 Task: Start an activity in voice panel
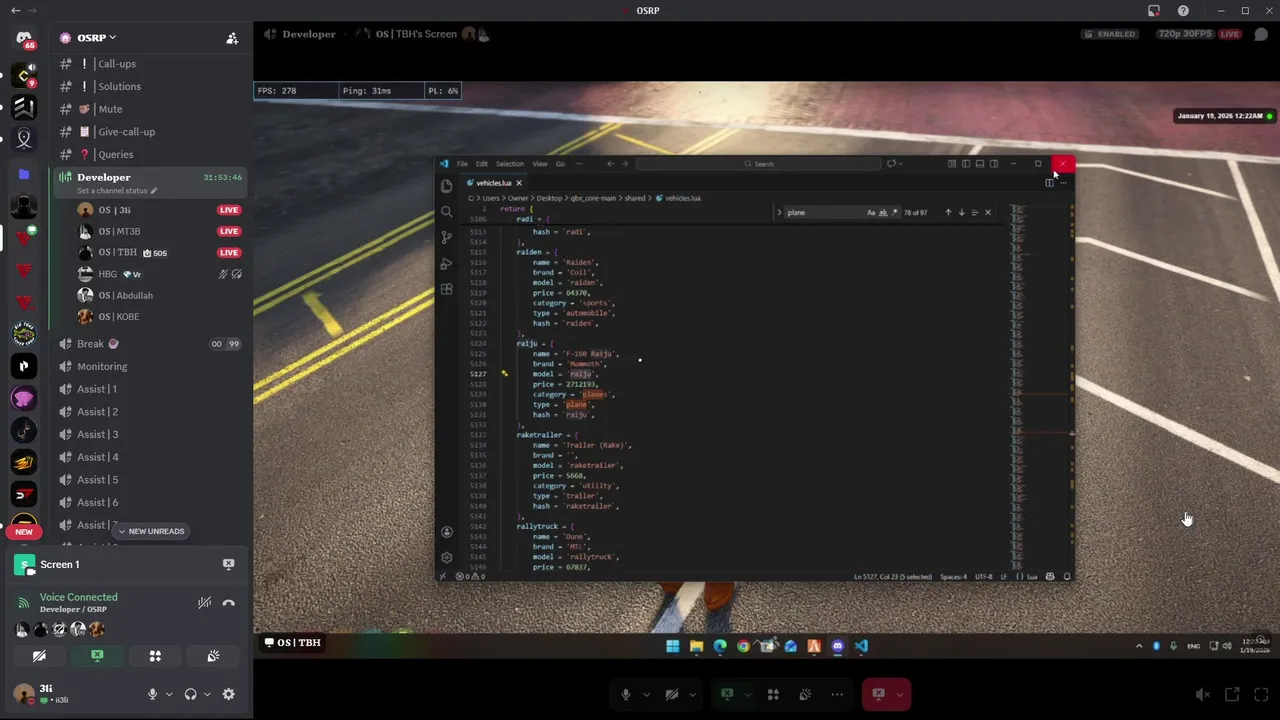pyautogui.click(x=155, y=656)
